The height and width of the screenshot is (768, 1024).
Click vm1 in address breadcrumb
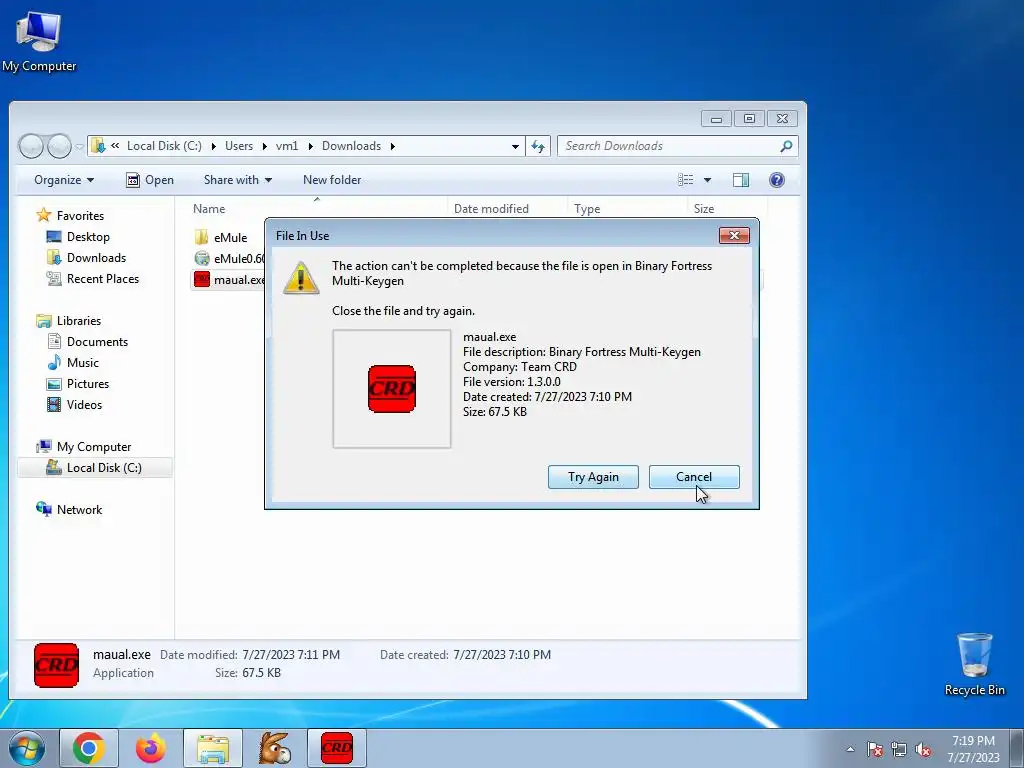(287, 146)
